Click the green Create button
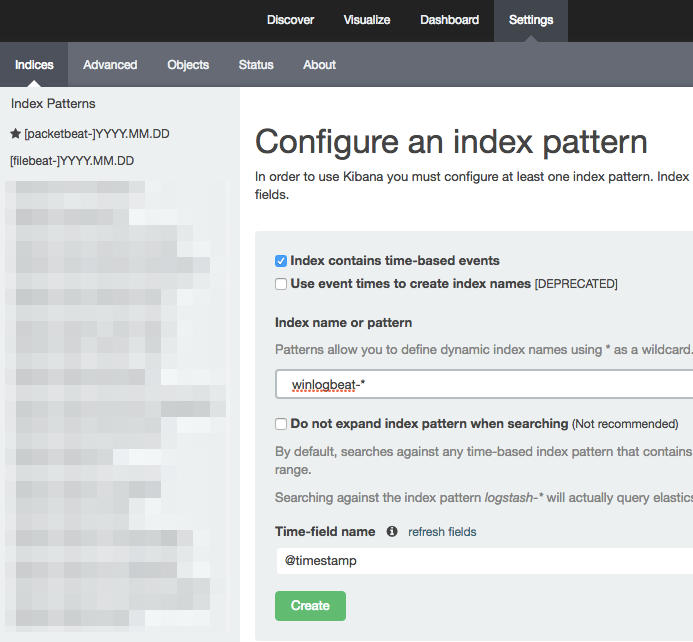The width and height of the screenshot is (693, 642). click(310, 605)
